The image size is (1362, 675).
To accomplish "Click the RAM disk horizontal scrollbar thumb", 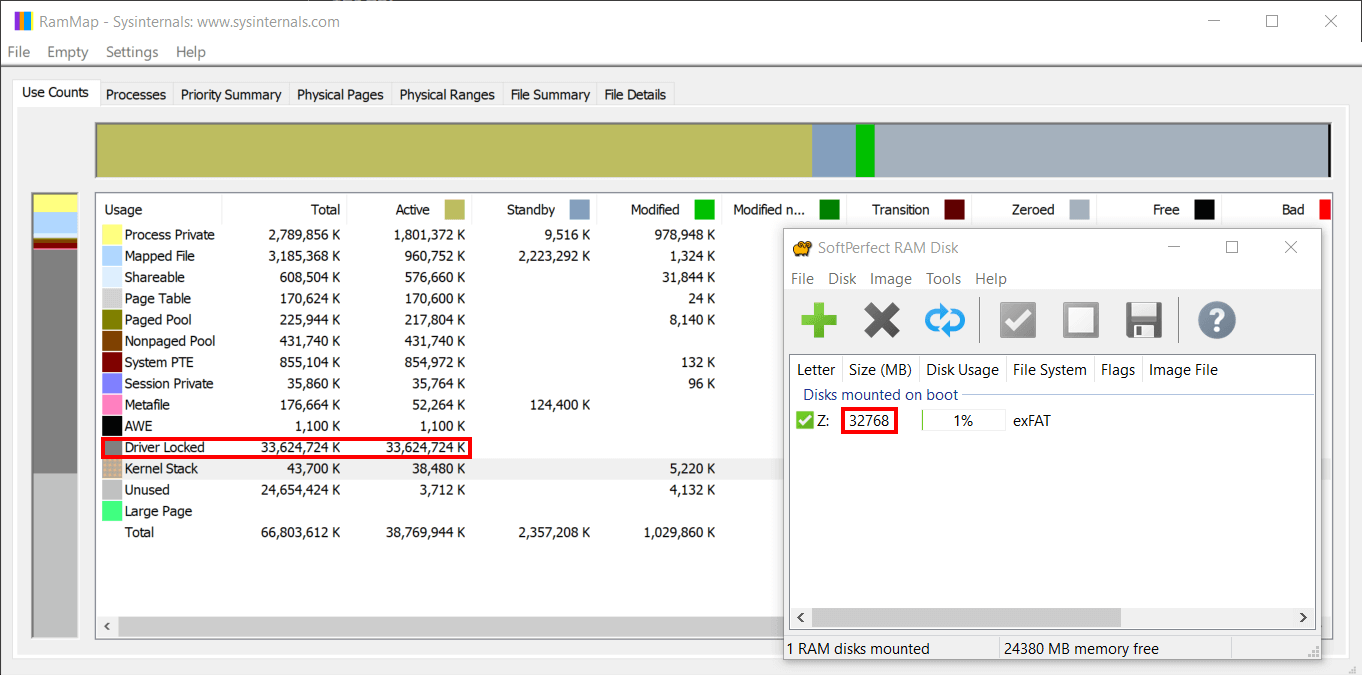I will [965, 618].
